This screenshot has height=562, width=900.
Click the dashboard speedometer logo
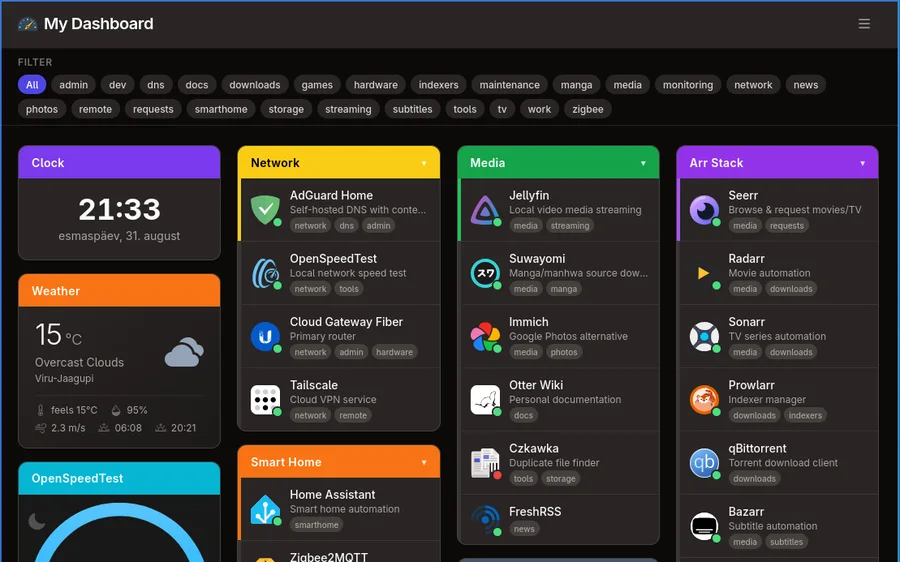pos(27,24)
